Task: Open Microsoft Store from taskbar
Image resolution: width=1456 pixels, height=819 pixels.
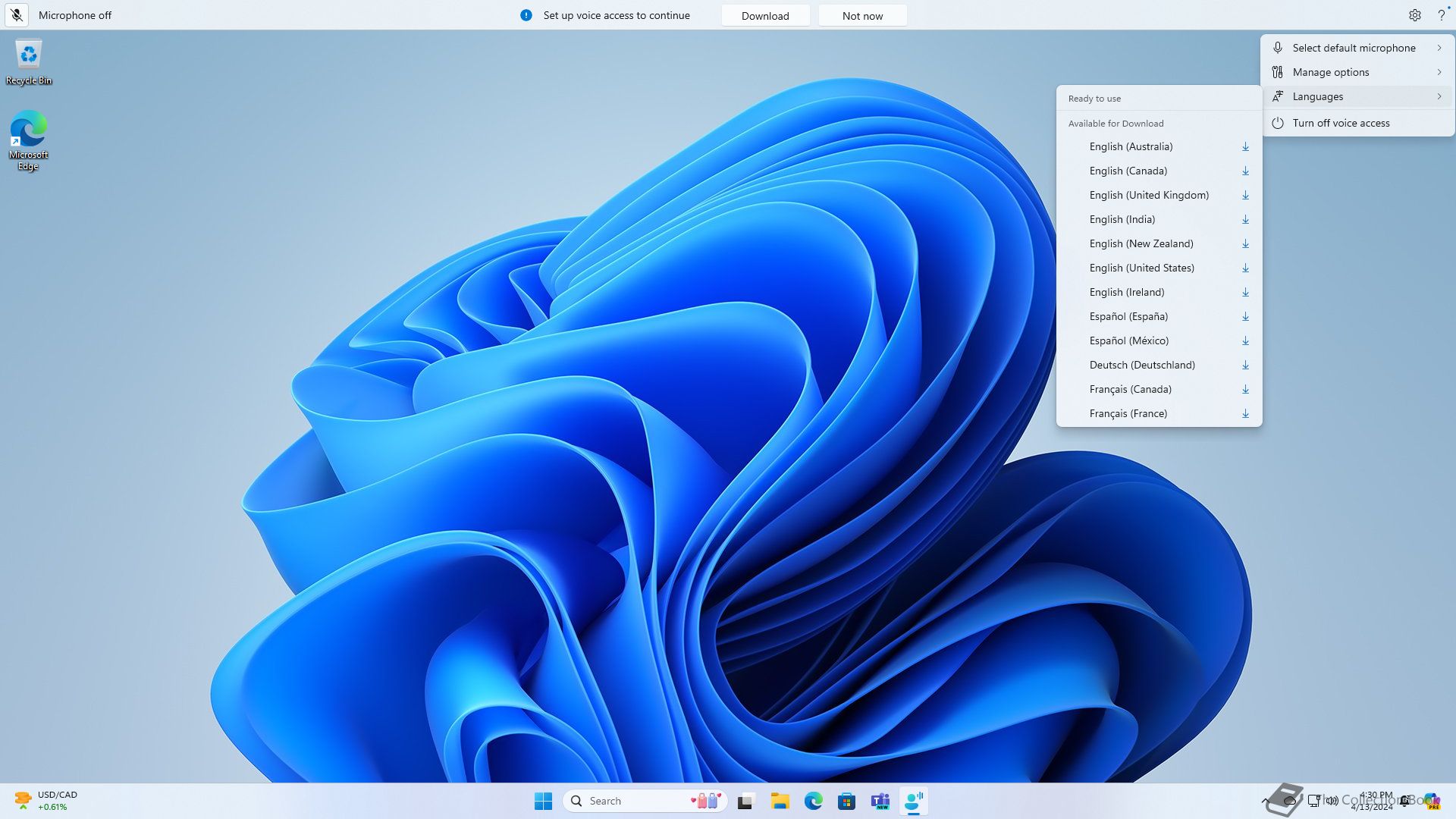Action: [x=846, y=801]
